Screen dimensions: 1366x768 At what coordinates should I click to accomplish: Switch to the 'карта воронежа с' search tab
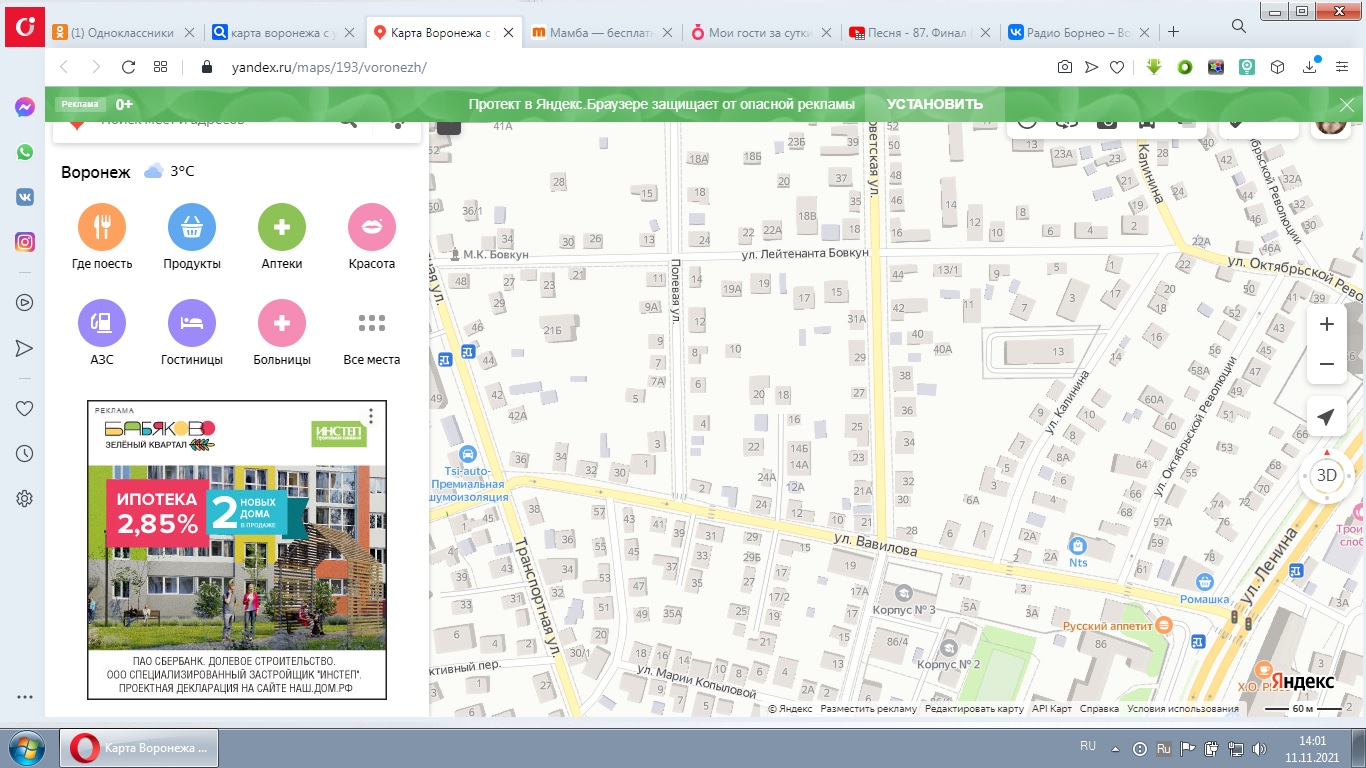[x=284, y=32]
